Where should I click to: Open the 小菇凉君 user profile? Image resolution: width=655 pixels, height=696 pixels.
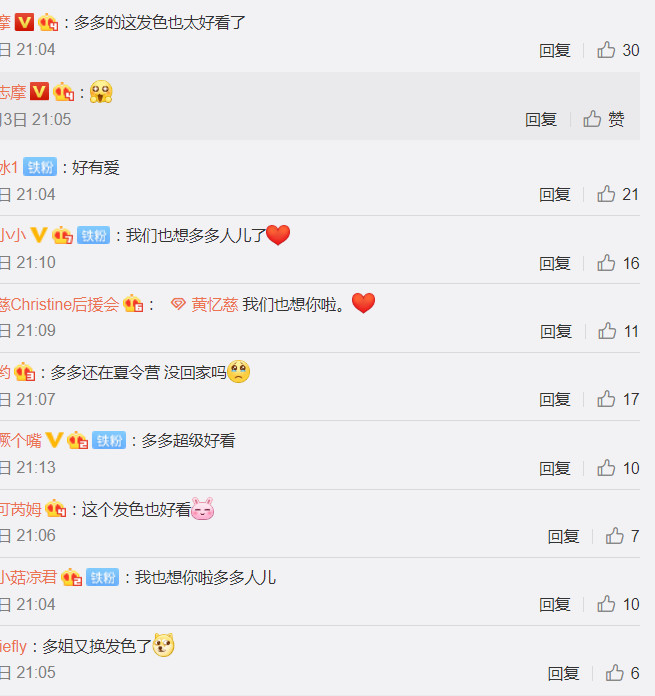tap(28, 577)
